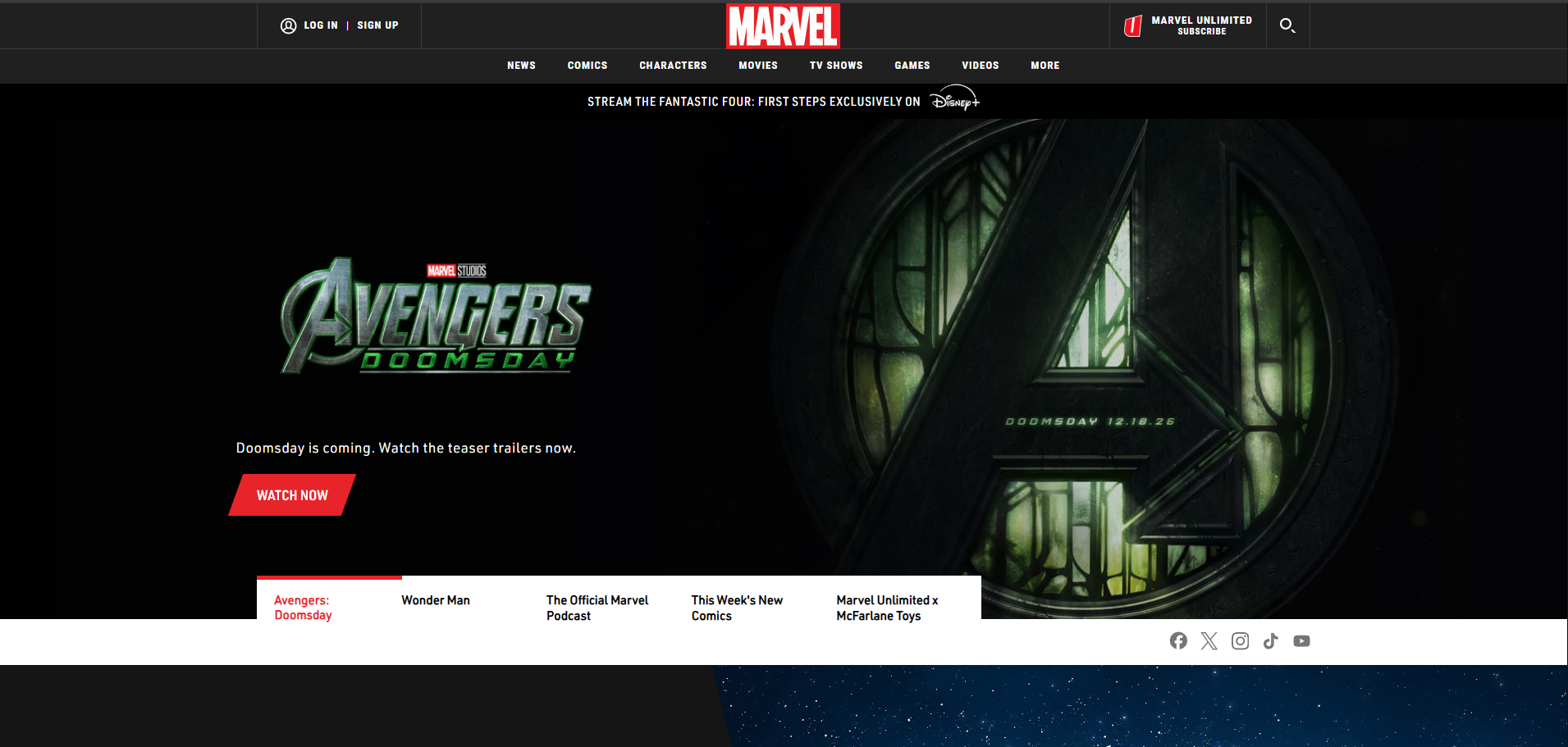The image size is (1568, 747).
Task: Open the MORE navigation menu
Action: pos(1045,66)
